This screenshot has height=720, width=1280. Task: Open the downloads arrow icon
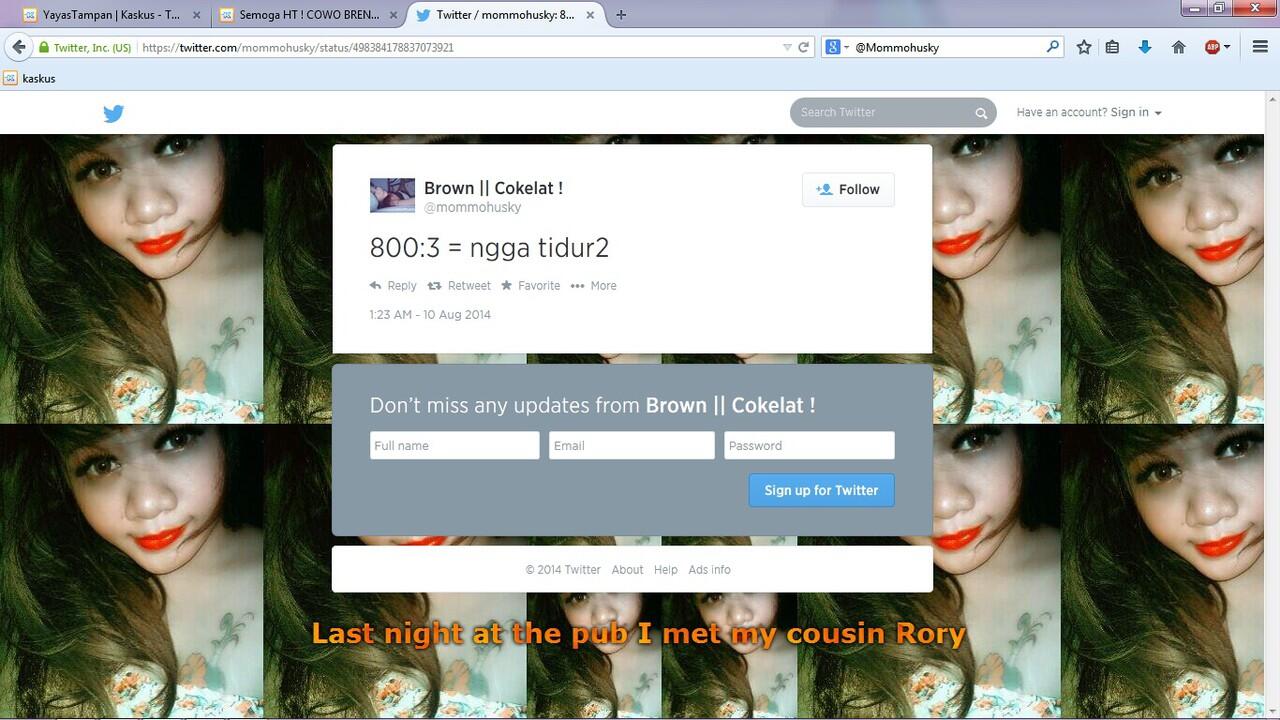pyautogui.click(x=1145, y=47)
